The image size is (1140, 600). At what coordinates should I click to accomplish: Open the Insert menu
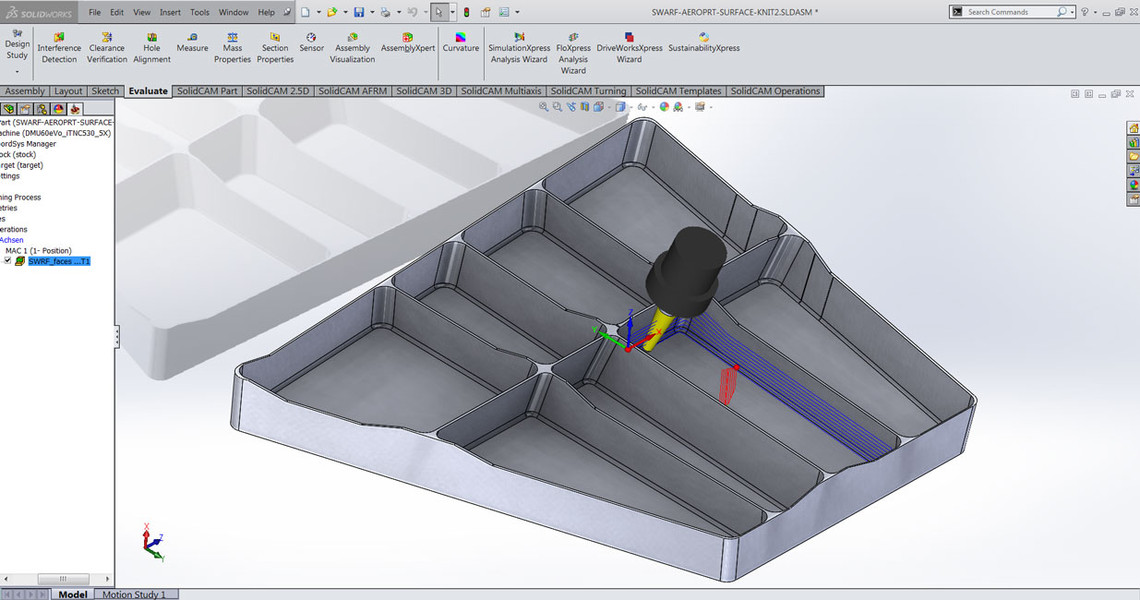coord(170,12)
